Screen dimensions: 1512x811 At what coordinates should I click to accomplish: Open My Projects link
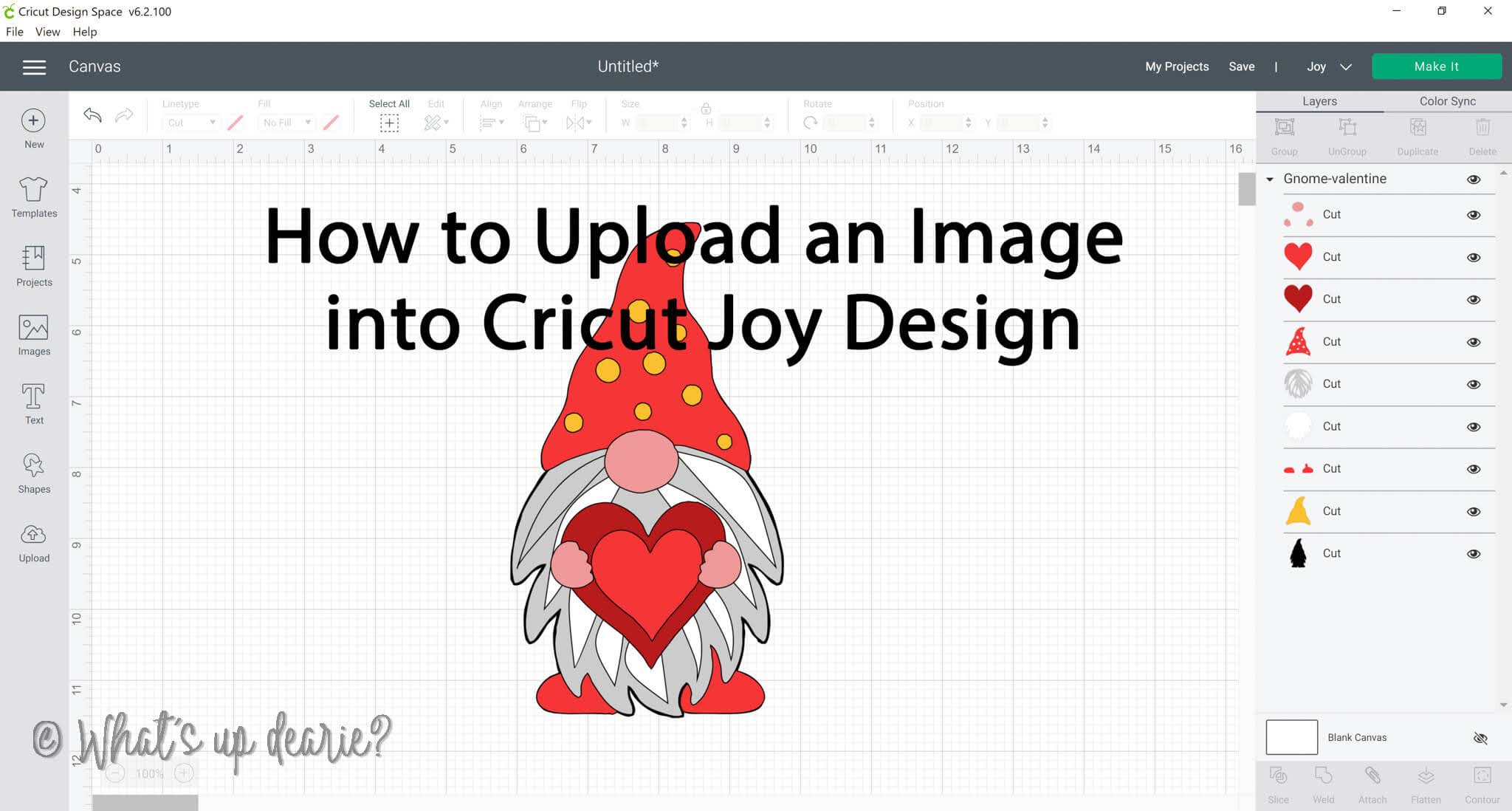click(1177, 66)
